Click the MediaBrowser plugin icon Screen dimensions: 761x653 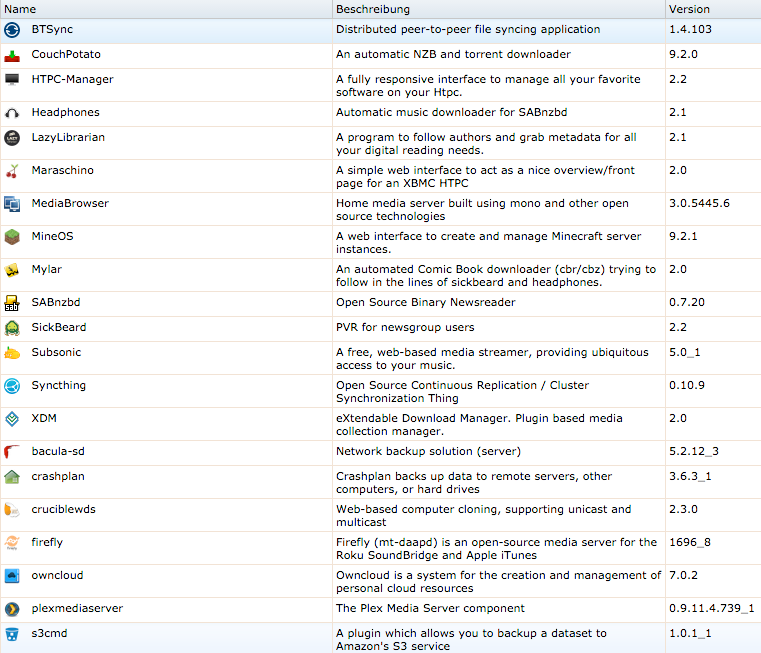click(12, 204)
